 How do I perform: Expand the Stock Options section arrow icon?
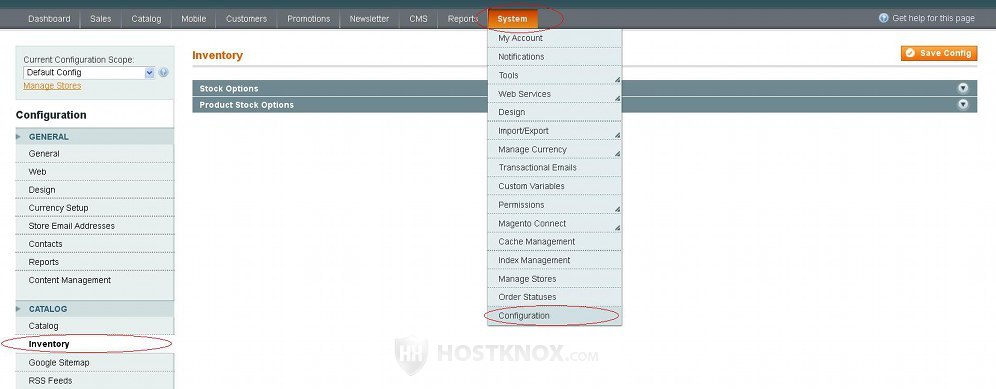[963, 88]
